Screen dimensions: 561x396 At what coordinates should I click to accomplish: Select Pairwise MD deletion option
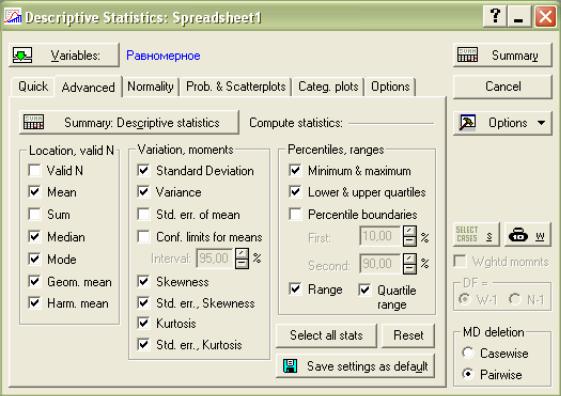(468, 374)
